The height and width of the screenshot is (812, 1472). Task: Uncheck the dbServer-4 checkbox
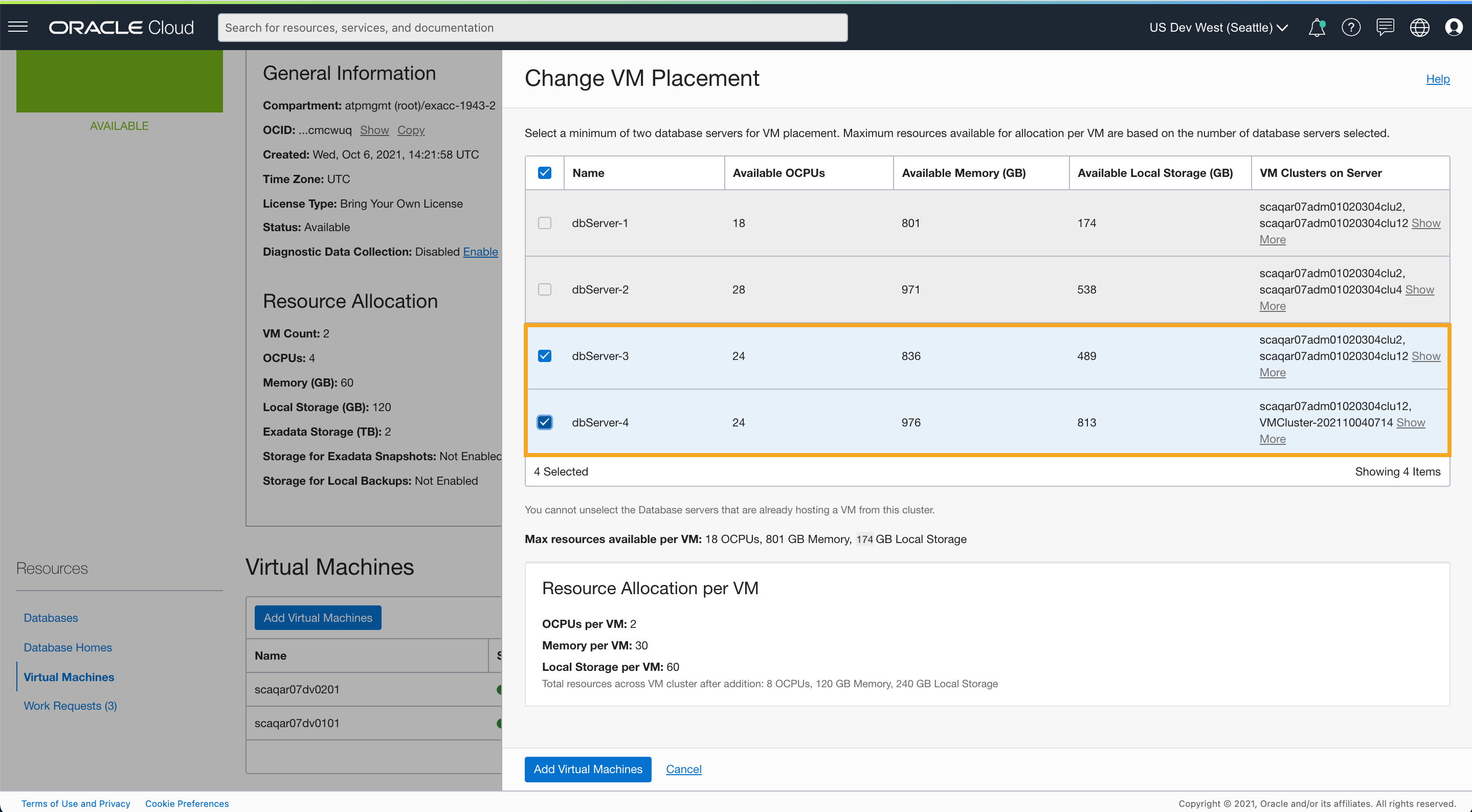(x=545, y=422)
